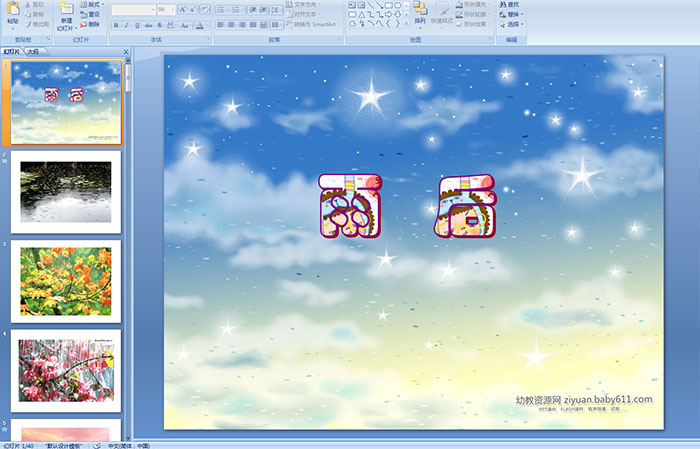Select the Rectangle shape in the gallery
Image resolution: width=700 pixels, height=449 pixels.
point(388,5)
